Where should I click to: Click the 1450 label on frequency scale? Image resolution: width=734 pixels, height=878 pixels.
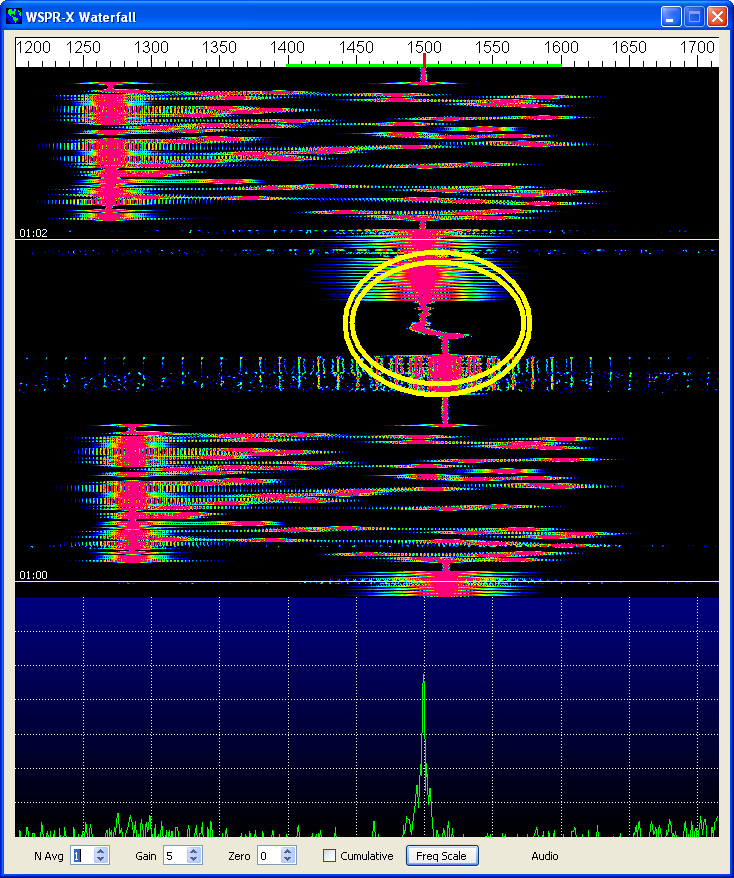click(356, 47)
